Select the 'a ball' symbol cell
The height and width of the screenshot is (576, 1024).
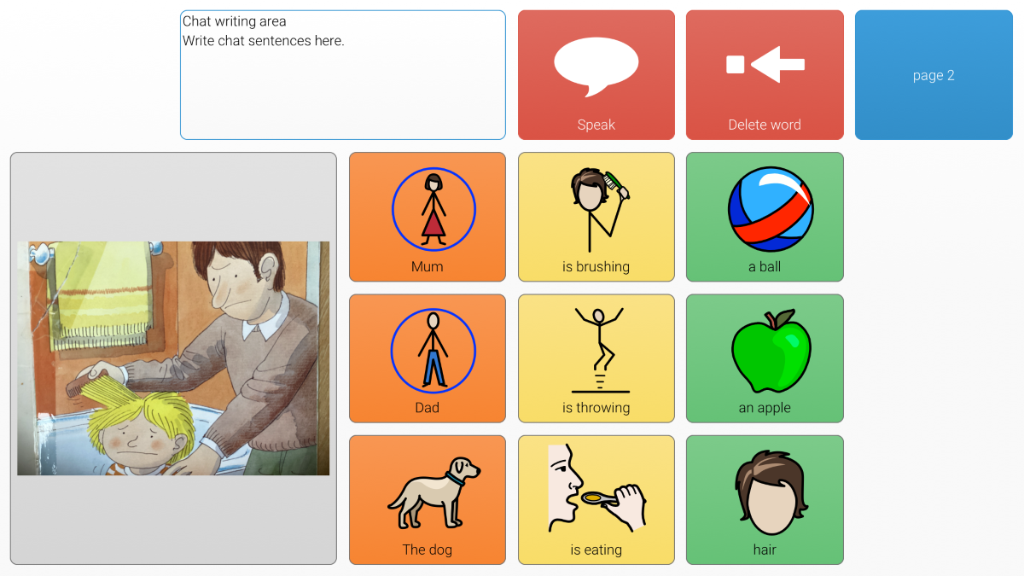pos(765,217)
